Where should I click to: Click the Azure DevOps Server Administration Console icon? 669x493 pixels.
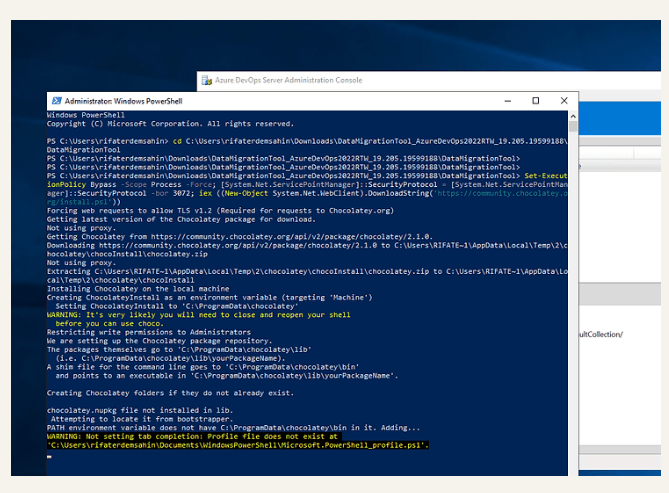[207, 80]
